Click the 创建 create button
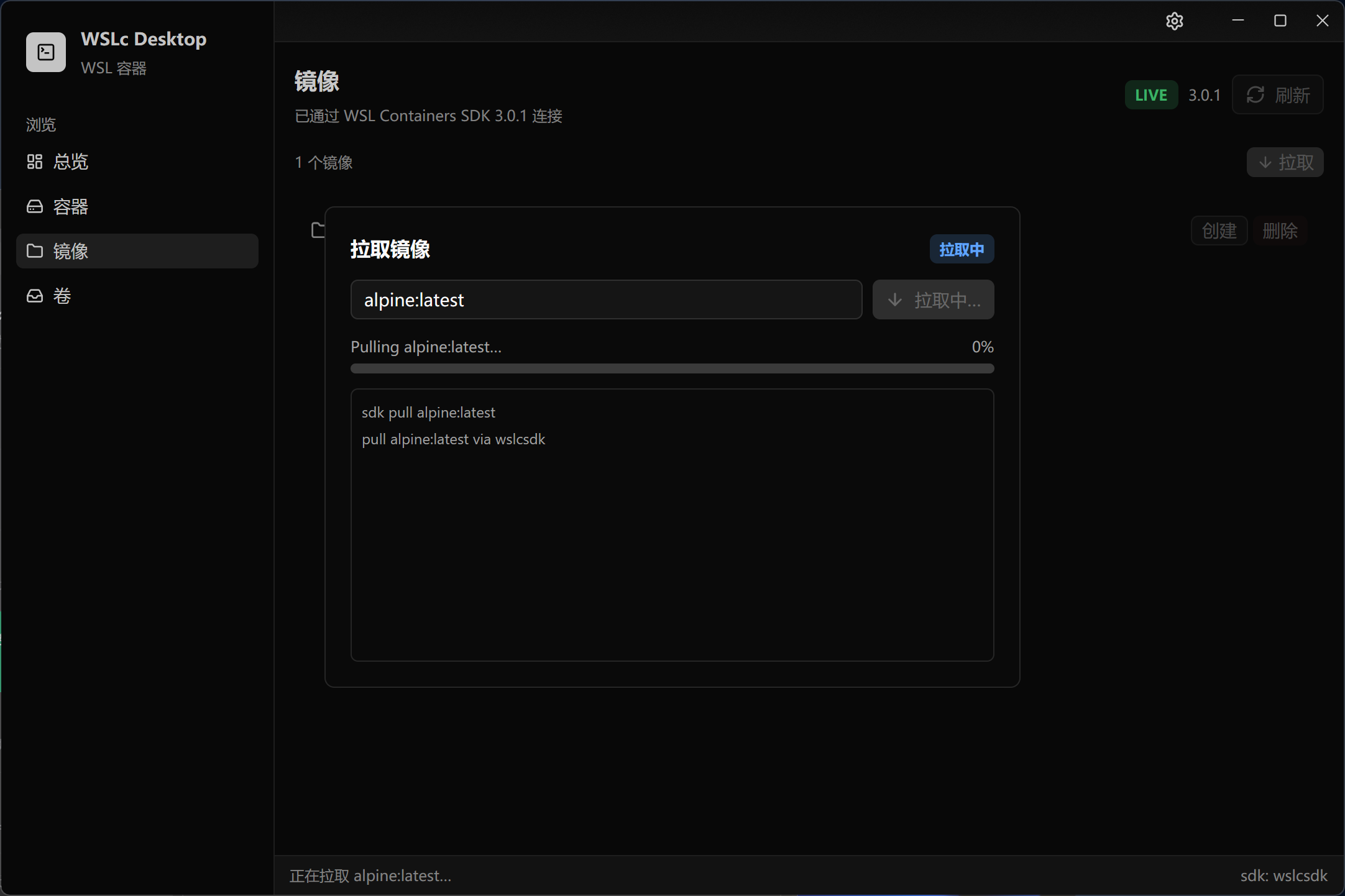 click(x=1219, y=231)
